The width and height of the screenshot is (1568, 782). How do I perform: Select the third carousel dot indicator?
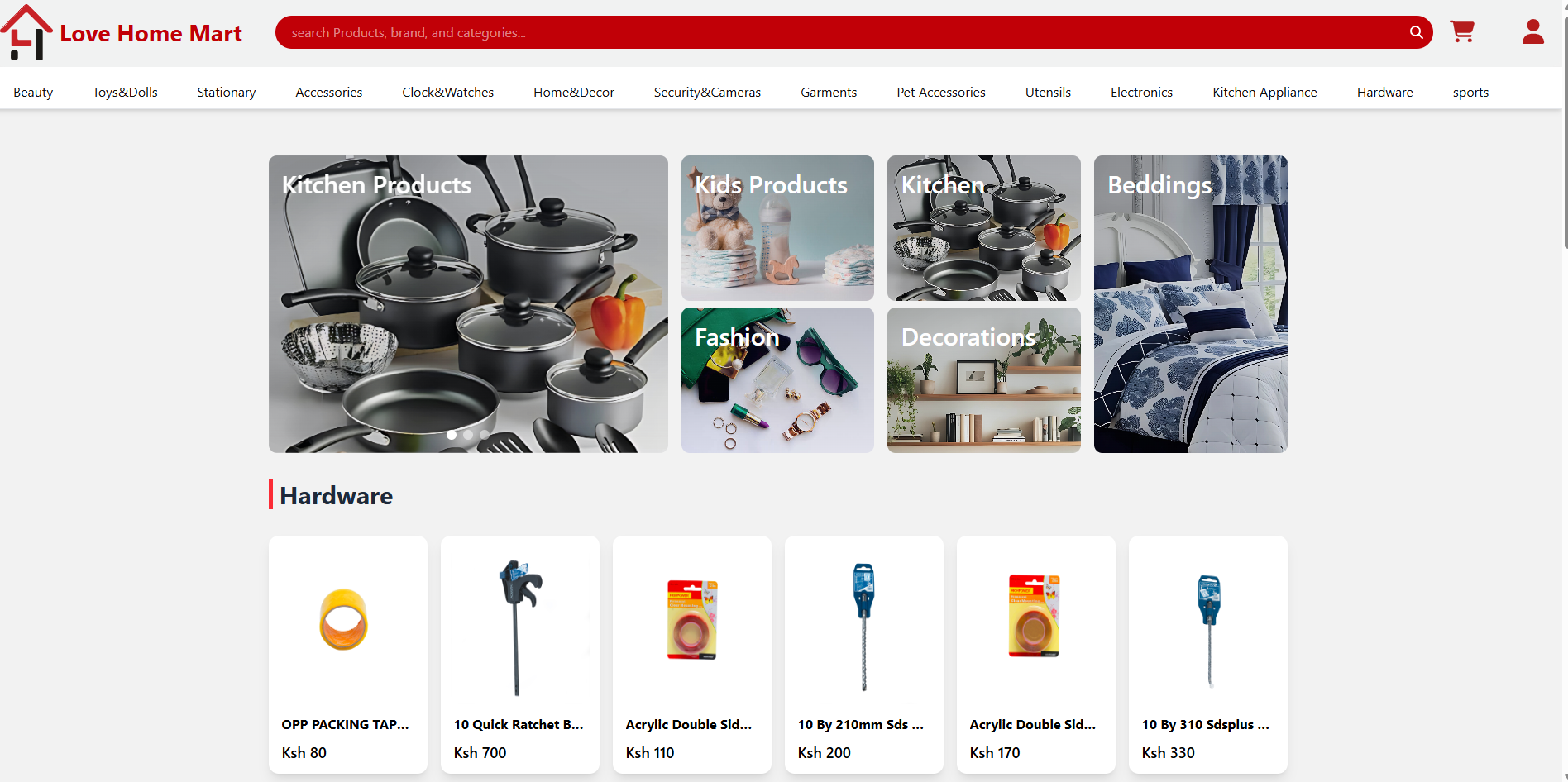[485, 435]
